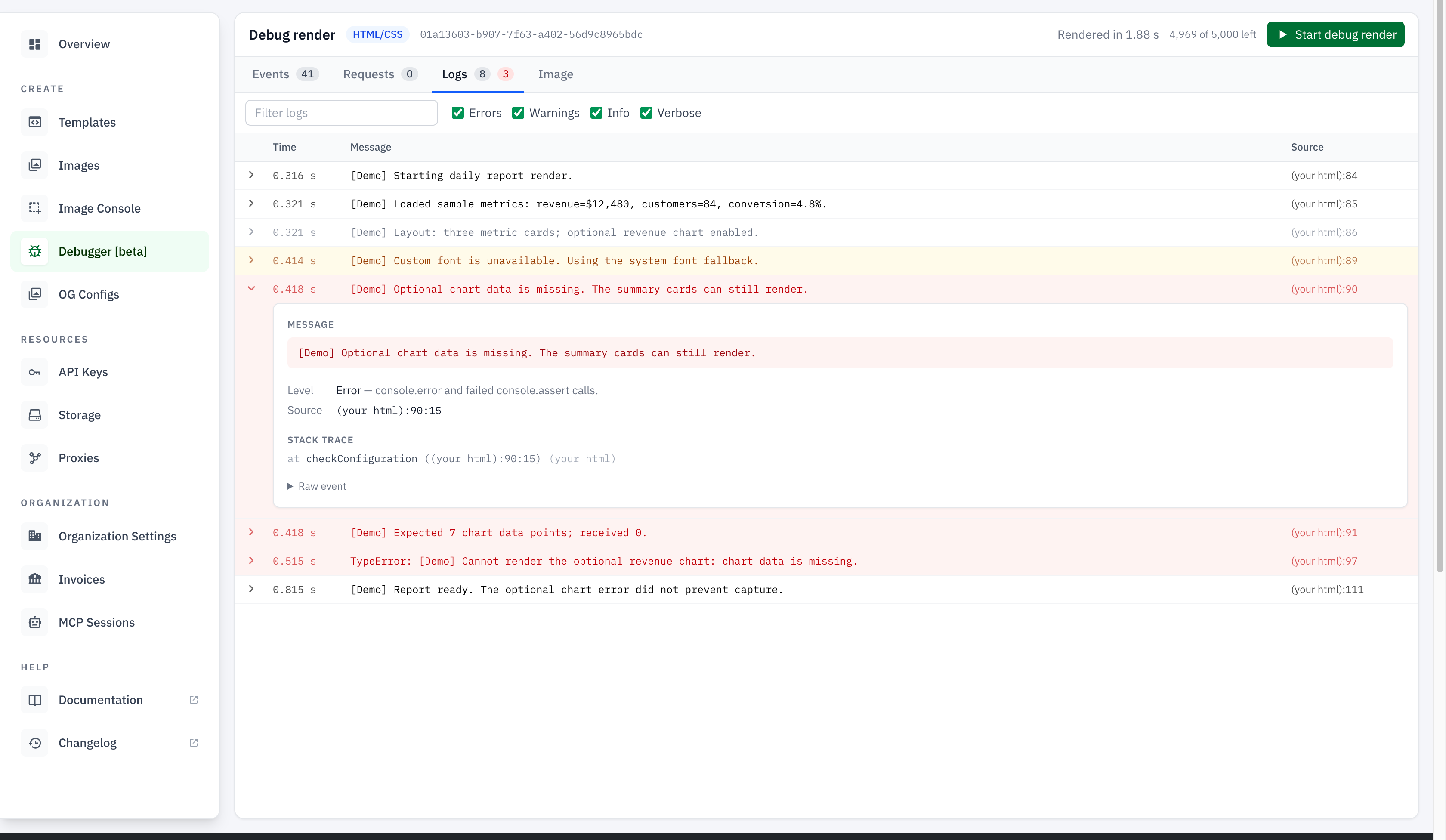Click the API Keys key icon
This screenshot has height=840, width=1446.
pos(35,372)
